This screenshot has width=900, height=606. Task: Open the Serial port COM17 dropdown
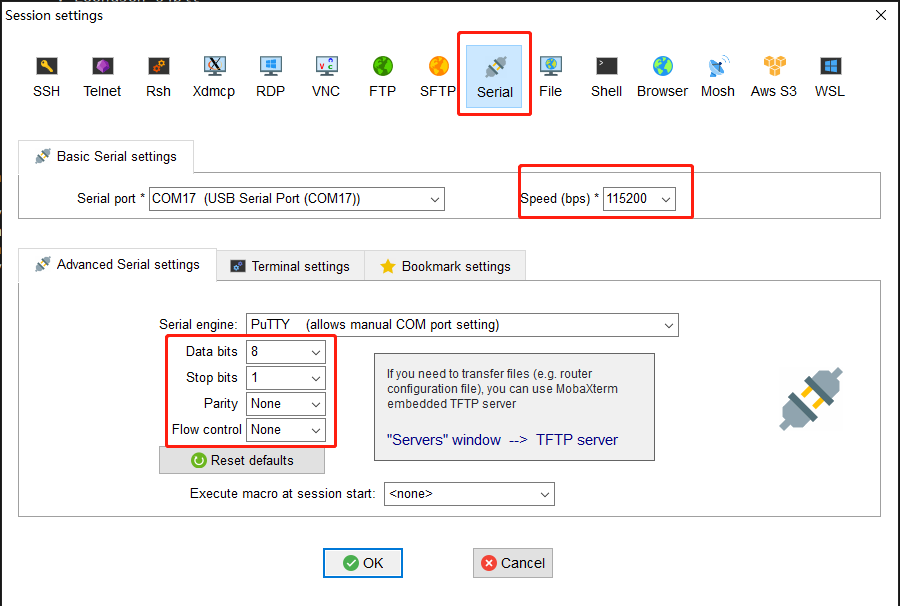point(297,199)
